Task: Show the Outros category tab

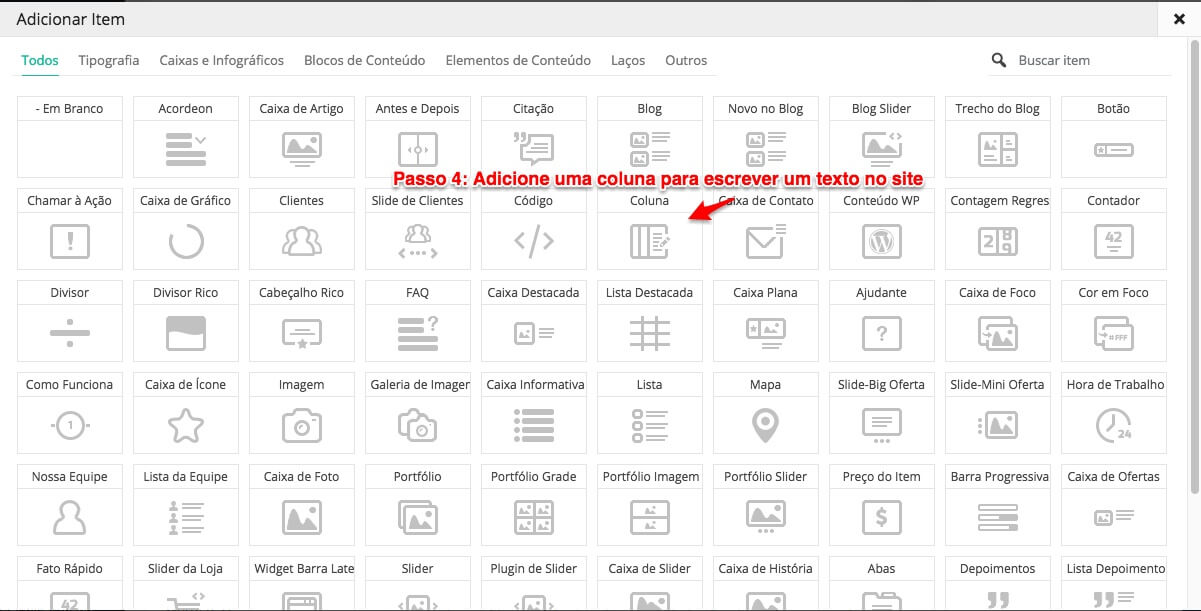Action: coord(686,60)
